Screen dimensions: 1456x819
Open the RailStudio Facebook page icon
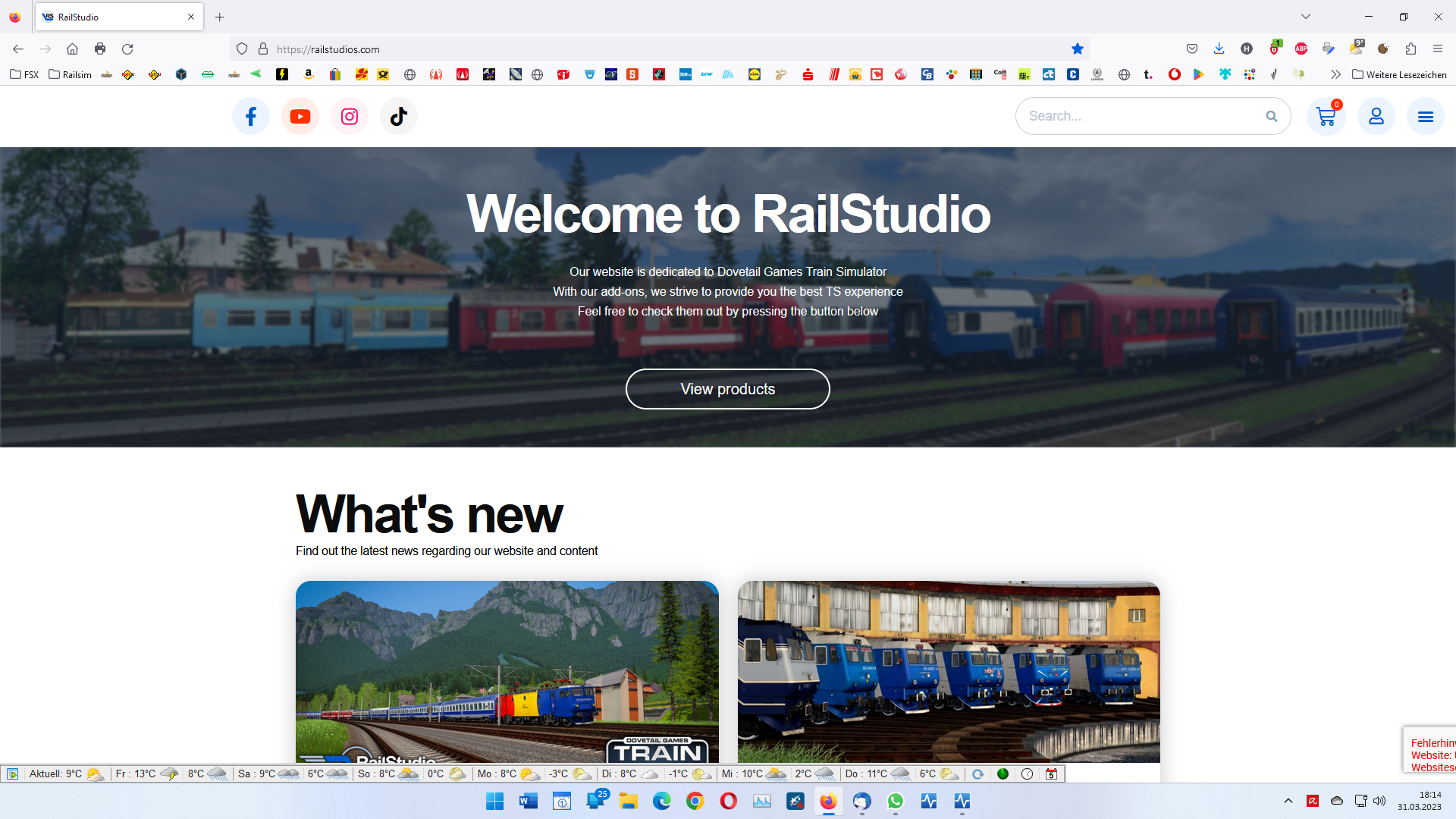pyautogui.click(x=251, y=116)
